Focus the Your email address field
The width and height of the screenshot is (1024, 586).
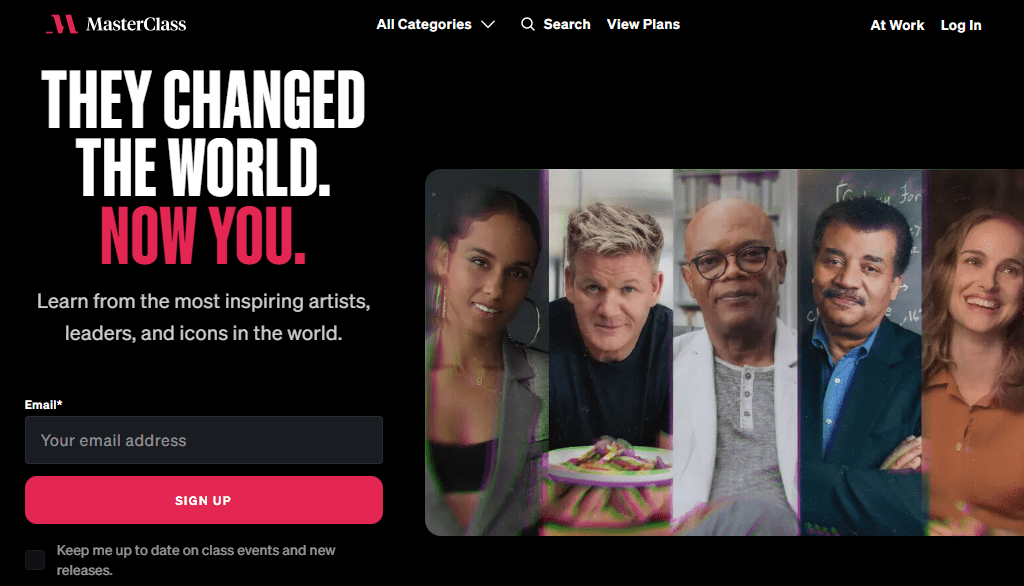204,440
